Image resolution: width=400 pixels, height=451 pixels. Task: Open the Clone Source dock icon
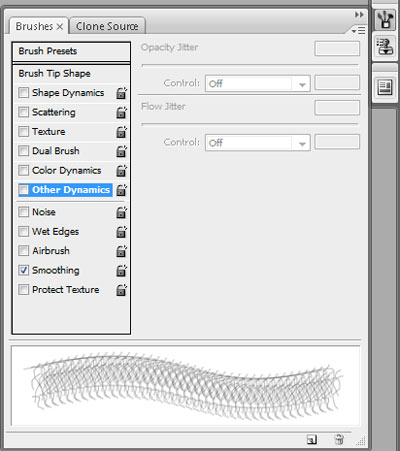point(385,47)
